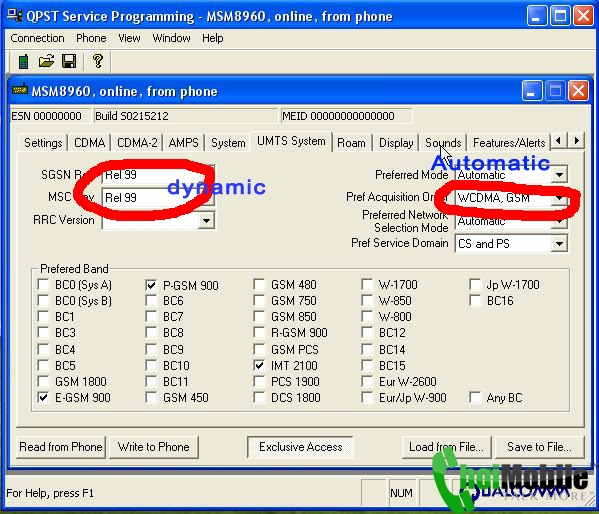Viewport: 599px width, 514px height.
Task: Click the ESN 00000000 field
Action: 50,116
